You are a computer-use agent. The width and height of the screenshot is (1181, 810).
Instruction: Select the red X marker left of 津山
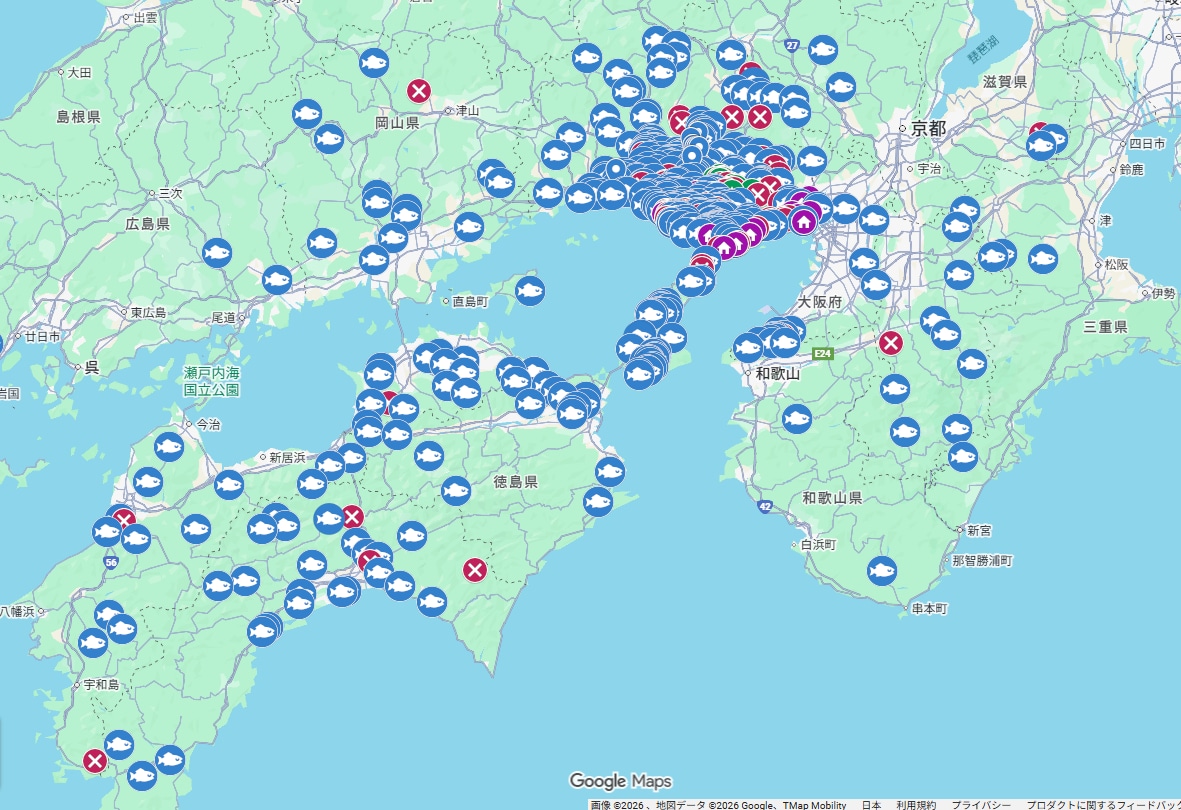[419, 91]
